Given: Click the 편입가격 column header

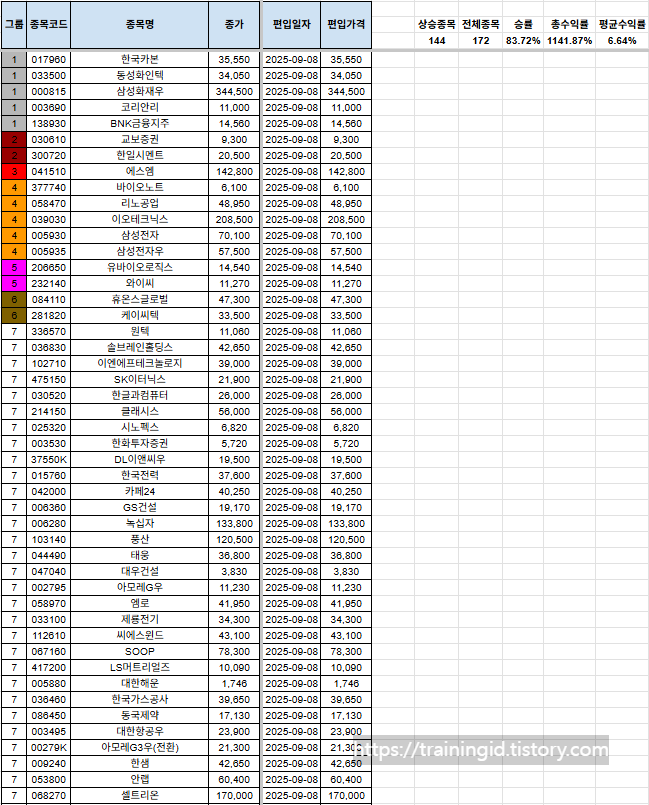Looking at the screenshot, I should click(346, 25).
